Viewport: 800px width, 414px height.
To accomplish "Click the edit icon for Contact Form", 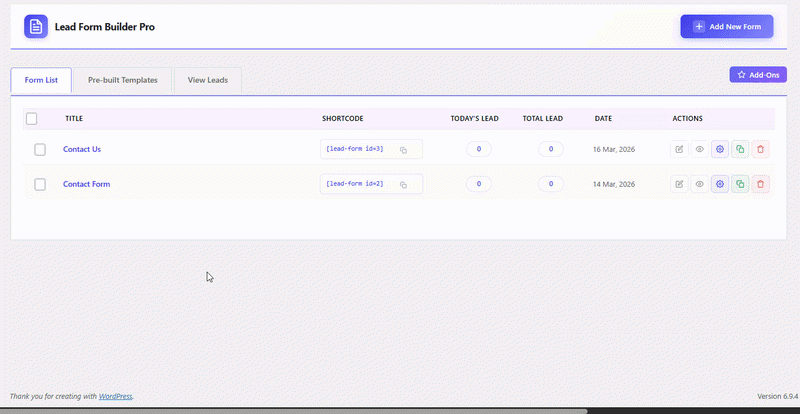I will (x=680, y=184).
